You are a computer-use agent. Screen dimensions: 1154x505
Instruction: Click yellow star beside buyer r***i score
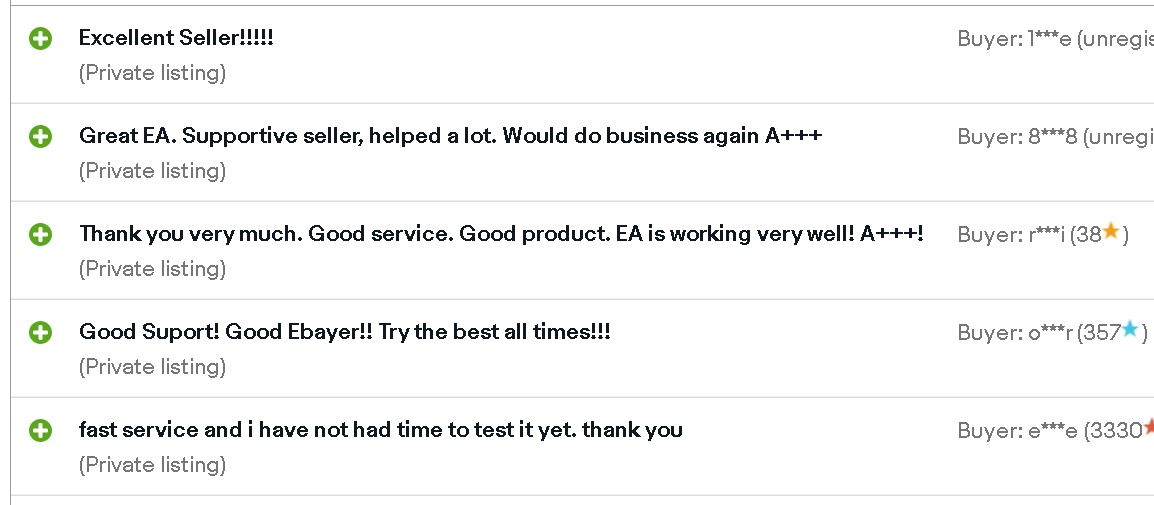tap(1111, 233)
